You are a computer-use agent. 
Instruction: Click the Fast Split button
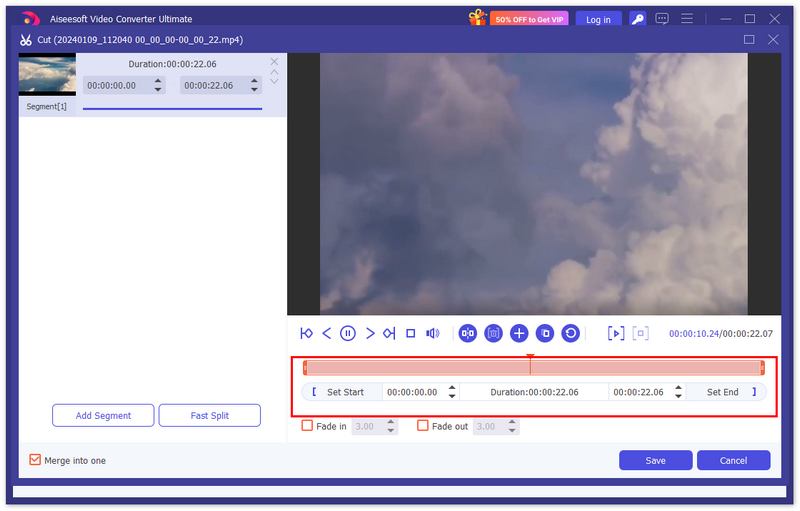[210, 415]
